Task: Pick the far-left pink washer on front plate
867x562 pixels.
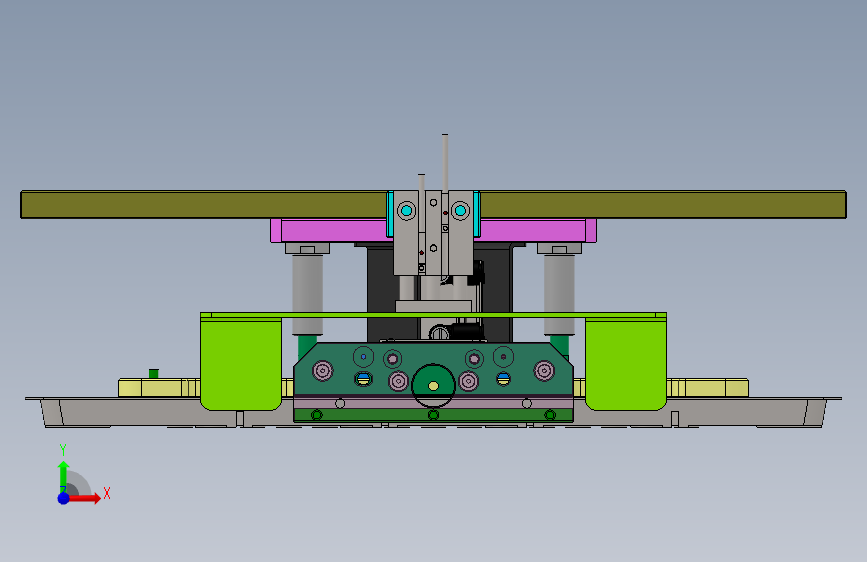Action: [323, 370]
